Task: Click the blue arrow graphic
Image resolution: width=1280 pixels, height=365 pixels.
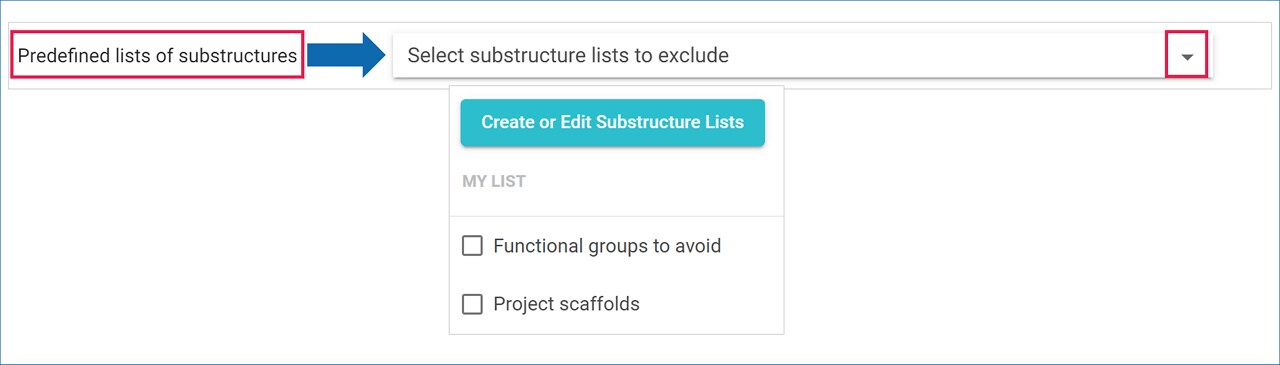Action: [346, 55]
